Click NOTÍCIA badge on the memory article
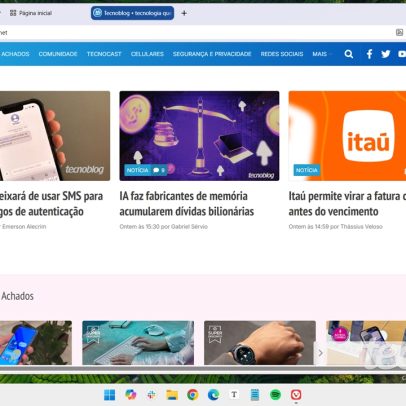 (138, 170)
